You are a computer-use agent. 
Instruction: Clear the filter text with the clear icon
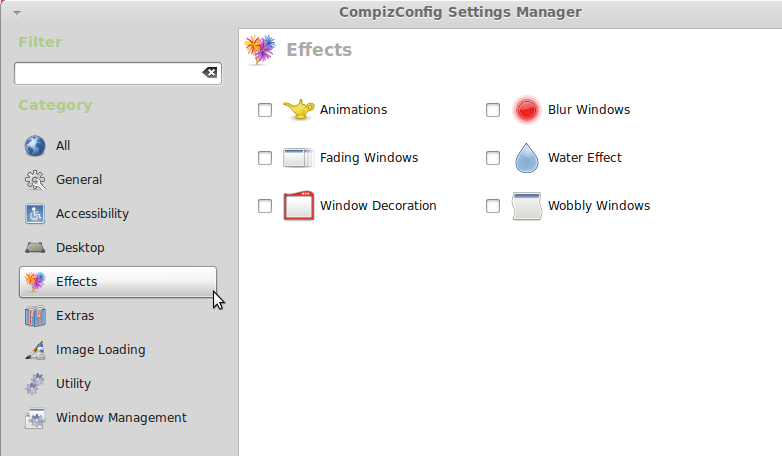[x=209, y=73]
